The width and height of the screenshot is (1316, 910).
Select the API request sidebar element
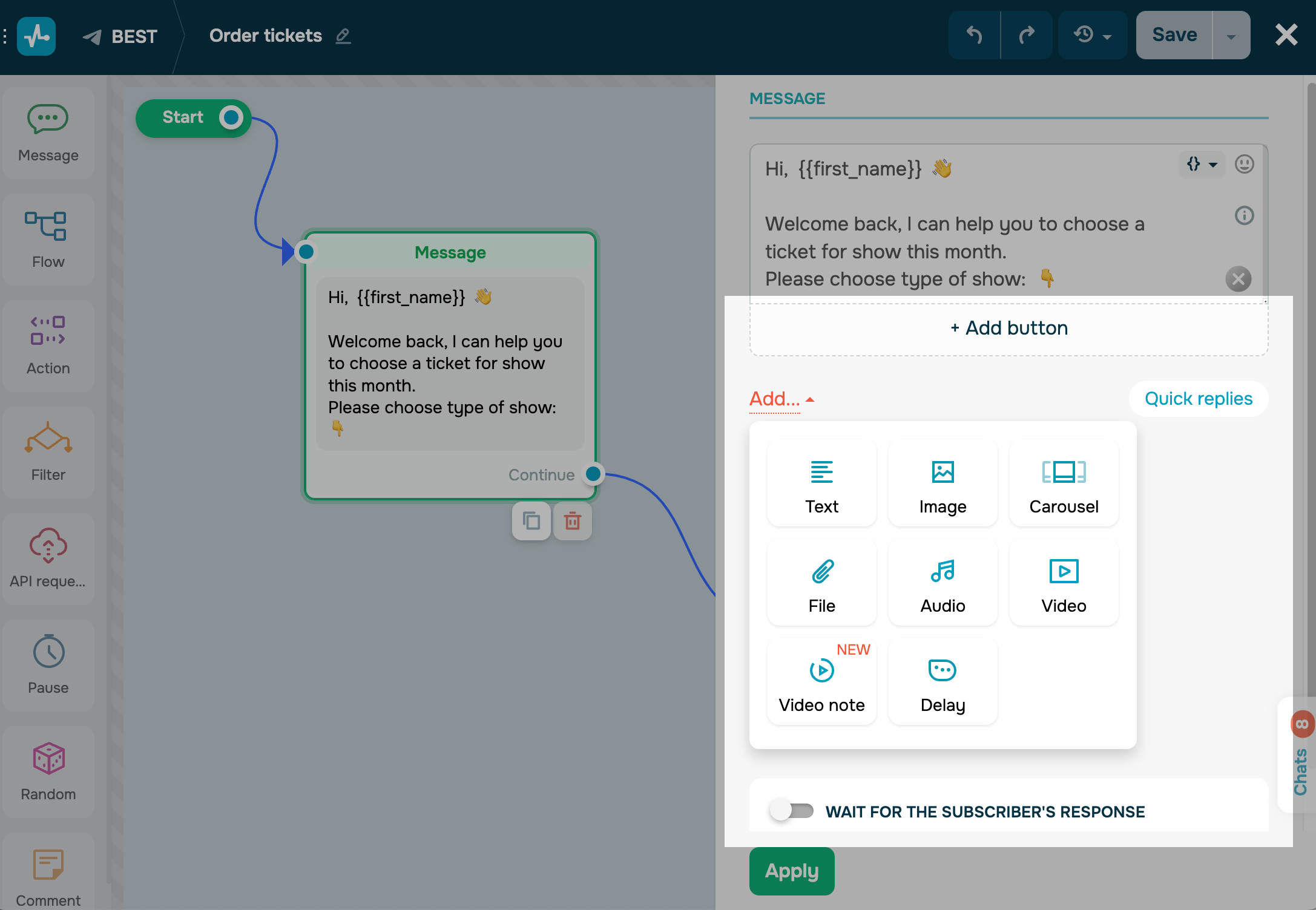click(x=48, y=558)
